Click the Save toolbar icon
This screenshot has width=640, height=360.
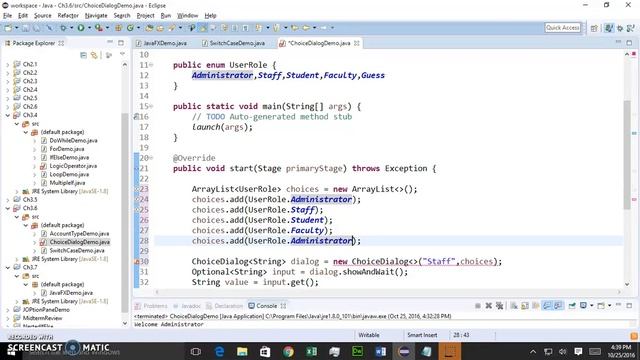click(x=26, y=28)
